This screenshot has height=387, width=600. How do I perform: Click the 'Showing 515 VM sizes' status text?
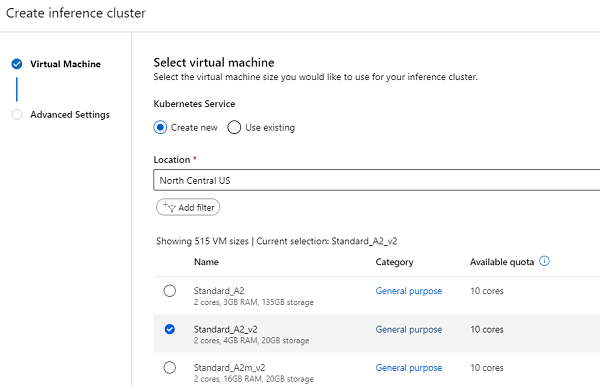point(202,241)
